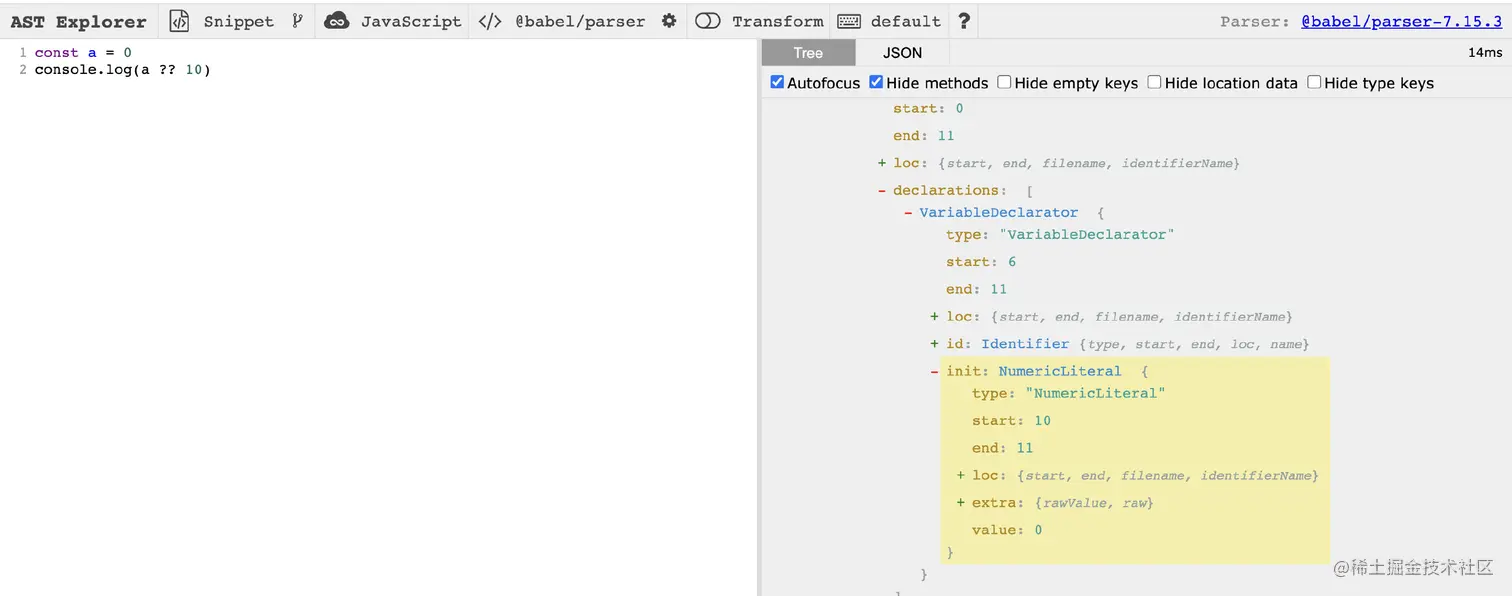Click the VariableDeclarator node name
This screenshot has width=1512, height=596.
click(x=999, y=212)
